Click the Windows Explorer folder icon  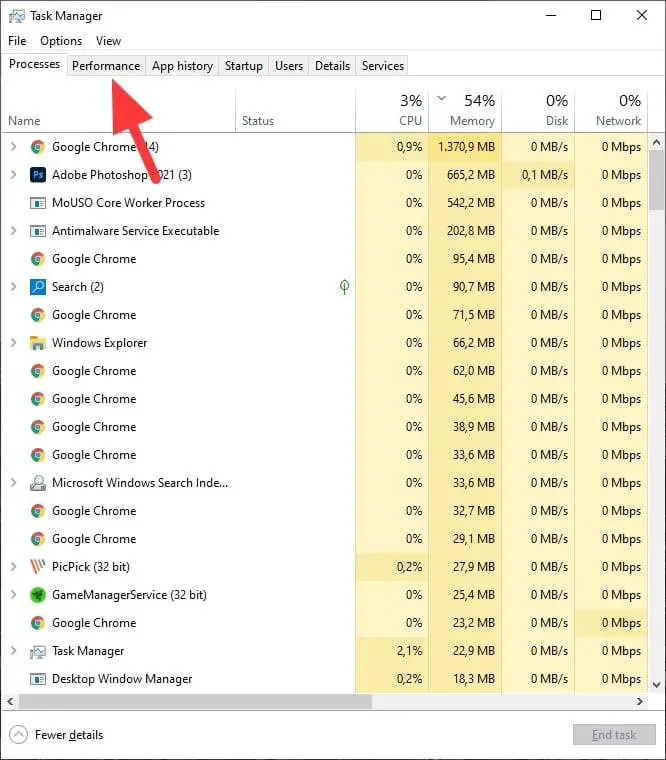pos(38,343)
